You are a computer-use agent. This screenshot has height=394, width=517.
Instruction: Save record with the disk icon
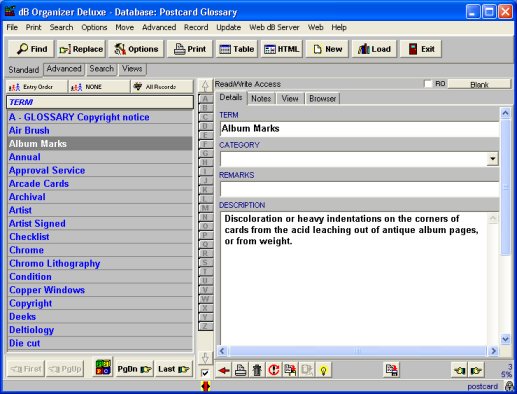pyautogui.click(x=392, y=370)
